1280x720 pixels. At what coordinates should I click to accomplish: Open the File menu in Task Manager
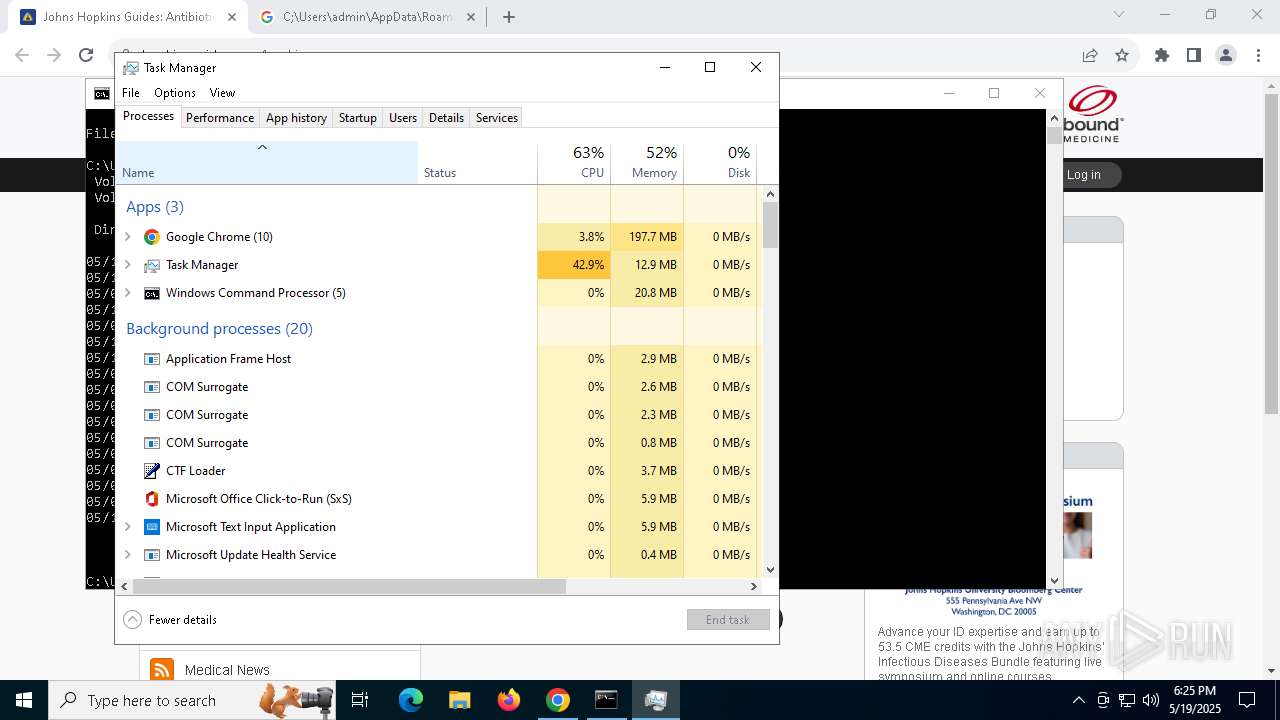(131, 93)
